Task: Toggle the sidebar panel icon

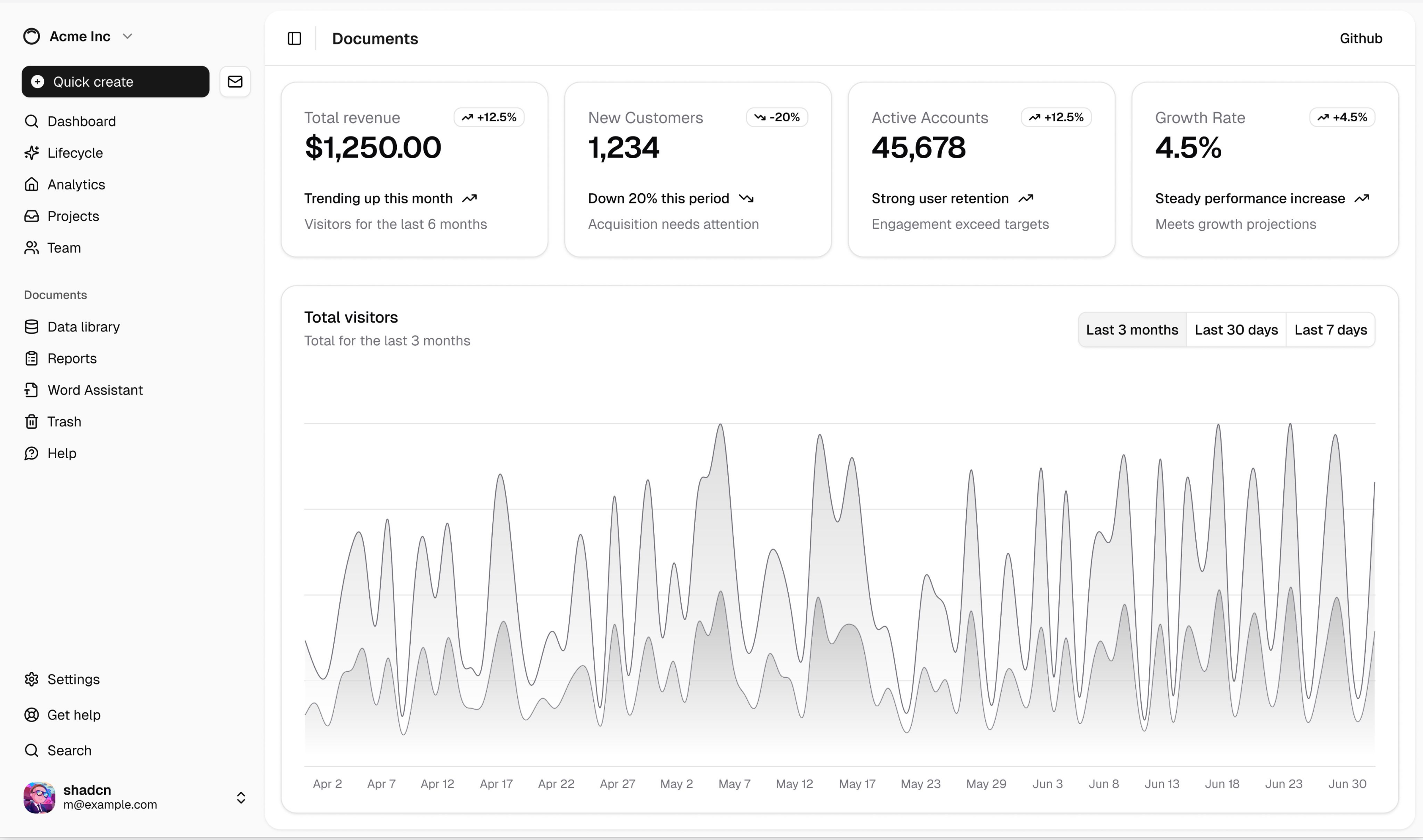Action: (x=294, y=39)
